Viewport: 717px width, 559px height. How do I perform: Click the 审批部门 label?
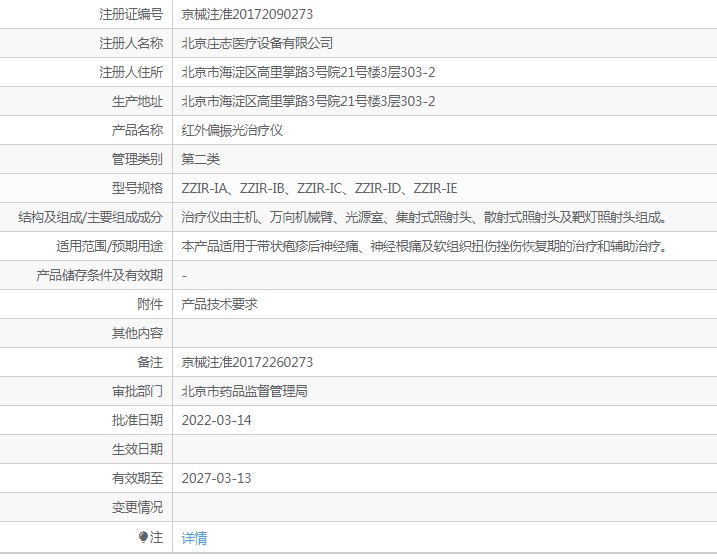(138, 391)
